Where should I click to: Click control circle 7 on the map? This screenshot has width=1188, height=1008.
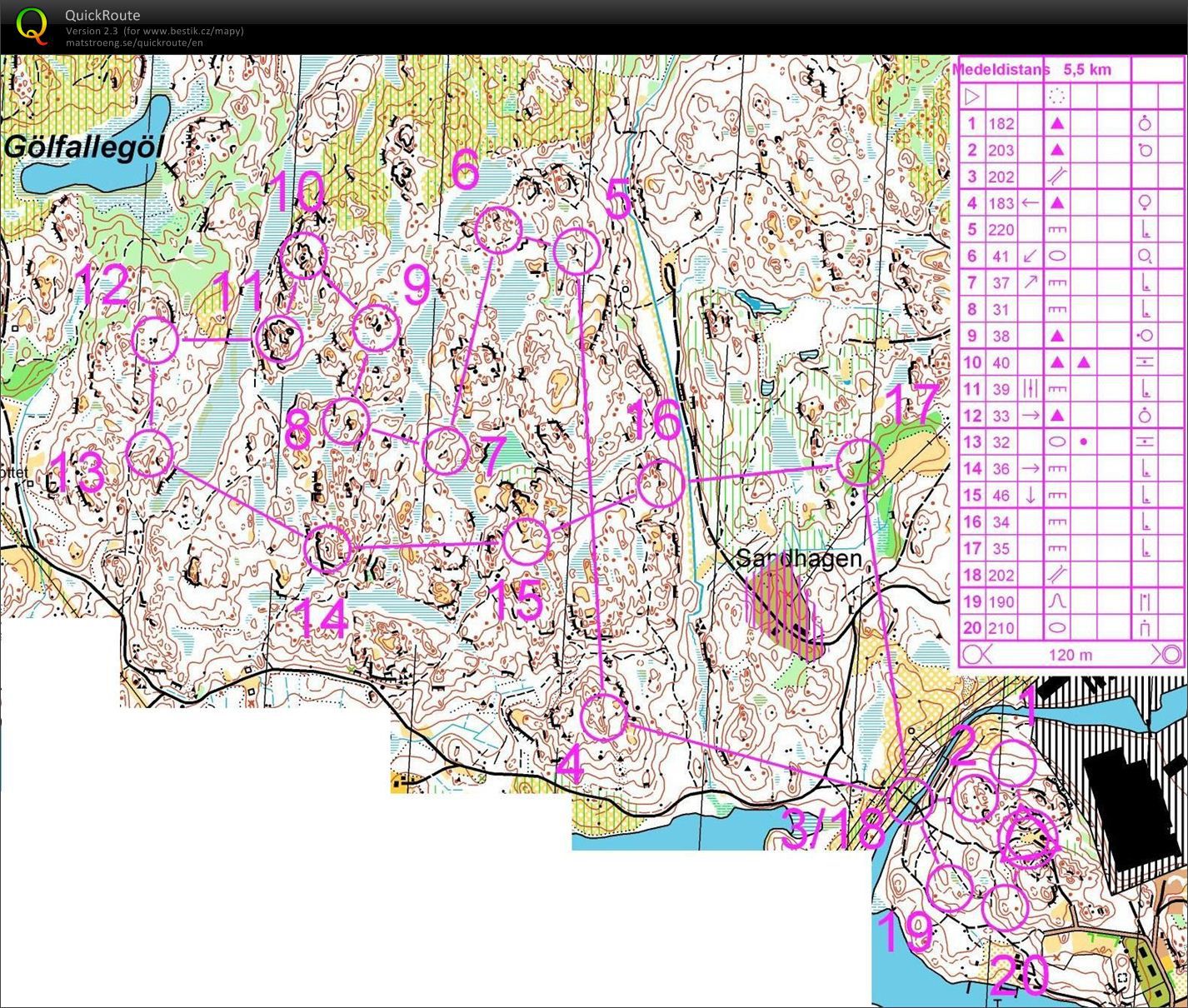click(x=445, y=450)
